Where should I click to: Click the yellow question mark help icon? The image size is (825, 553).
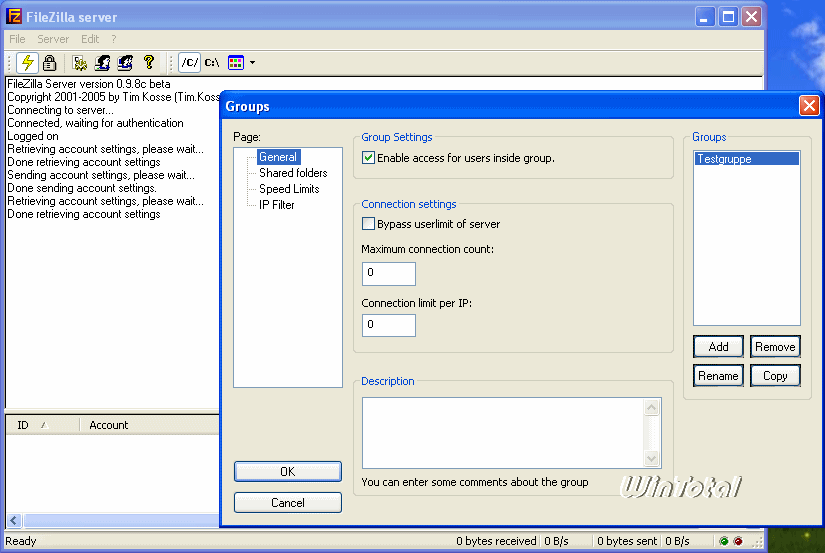click(x=148, y=63)
